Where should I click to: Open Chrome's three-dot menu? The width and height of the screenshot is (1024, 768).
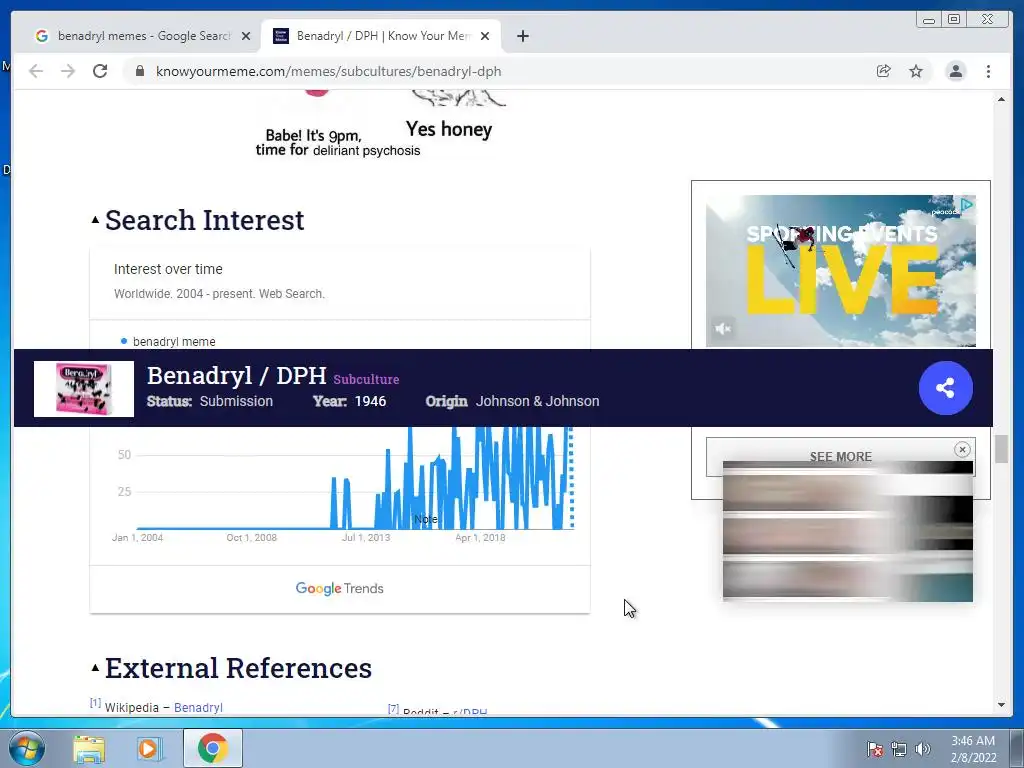988,71
